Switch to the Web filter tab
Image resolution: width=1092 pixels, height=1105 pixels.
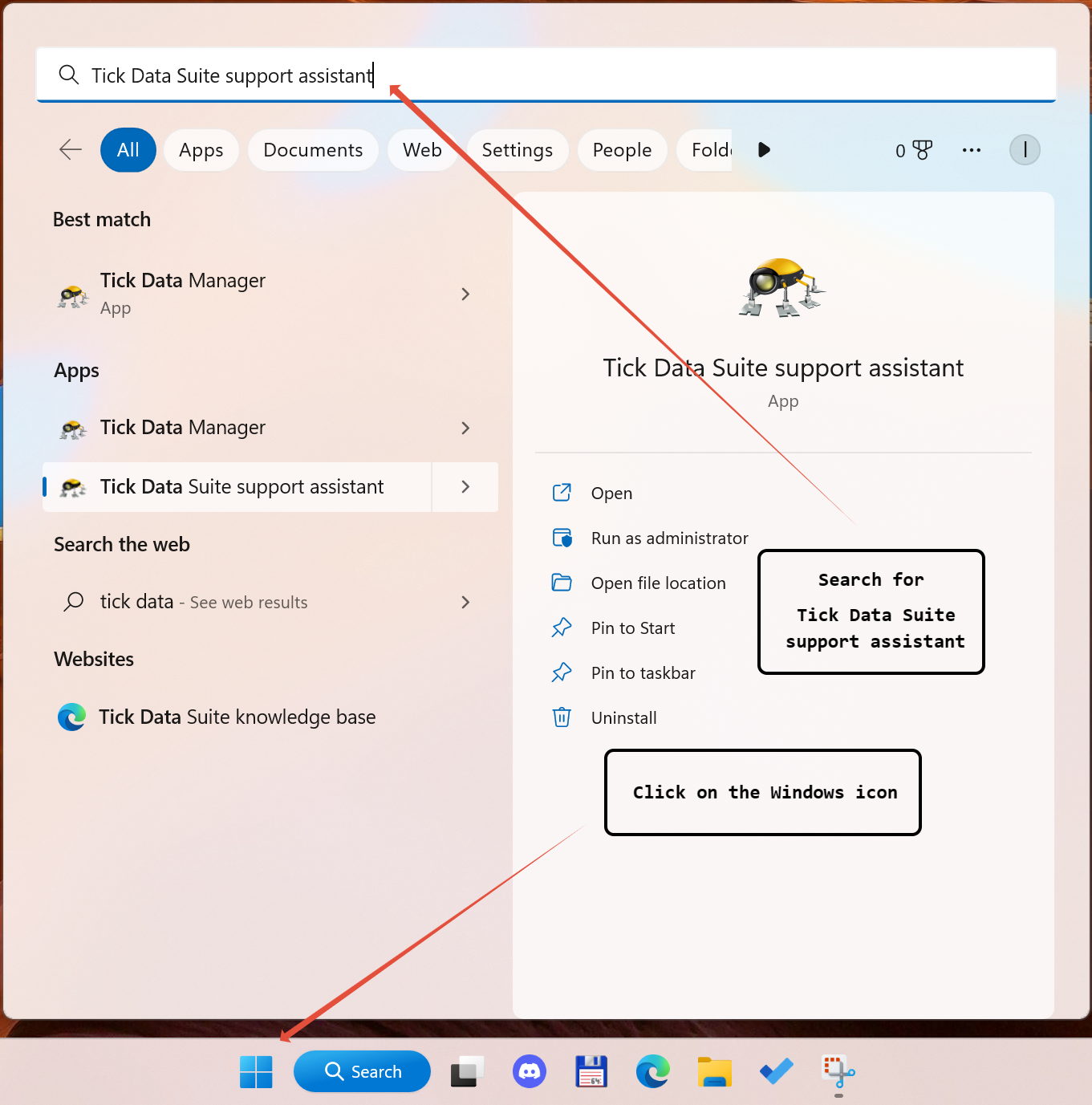[x=422, y=150]
